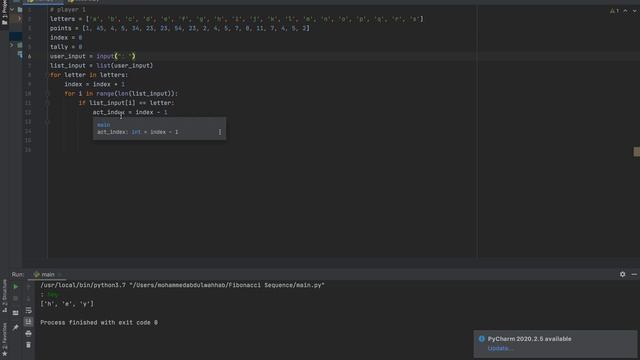Click the 'for letter in letters:' line
The image size is (640, 360).
[89, 75]
